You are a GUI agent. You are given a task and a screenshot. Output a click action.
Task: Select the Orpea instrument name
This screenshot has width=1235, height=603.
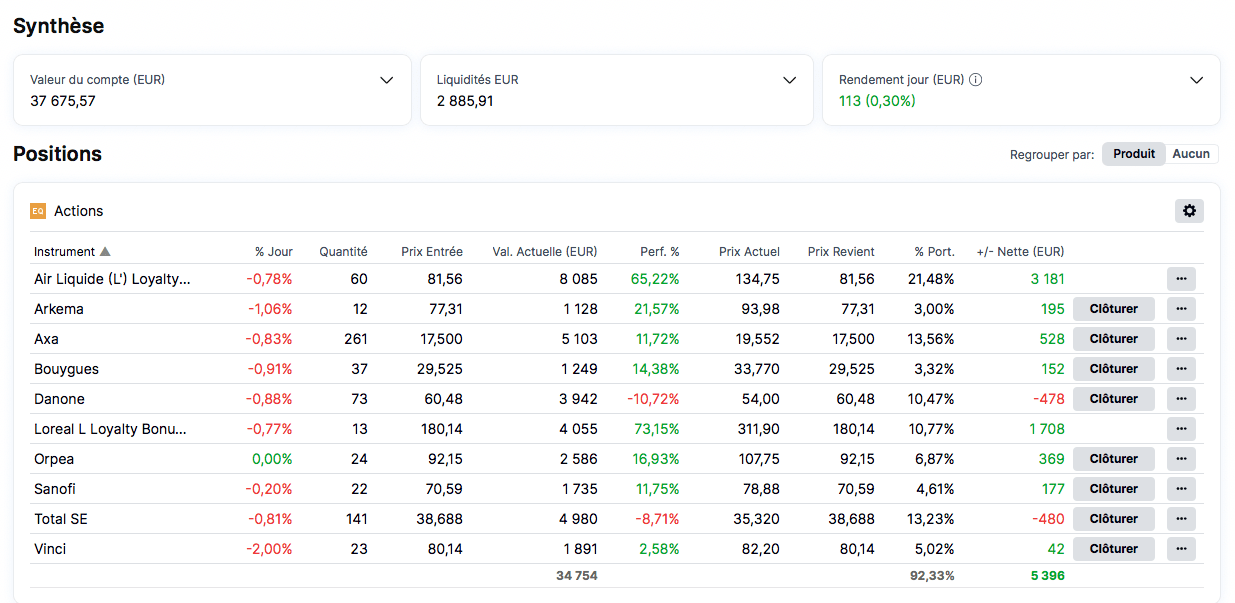(x=54, y=459)
